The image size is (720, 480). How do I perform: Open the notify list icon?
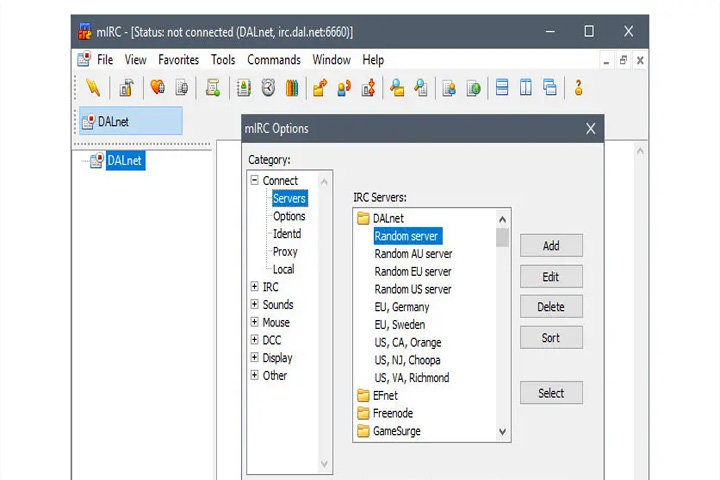pyautogui.click(x=449, y=87)
